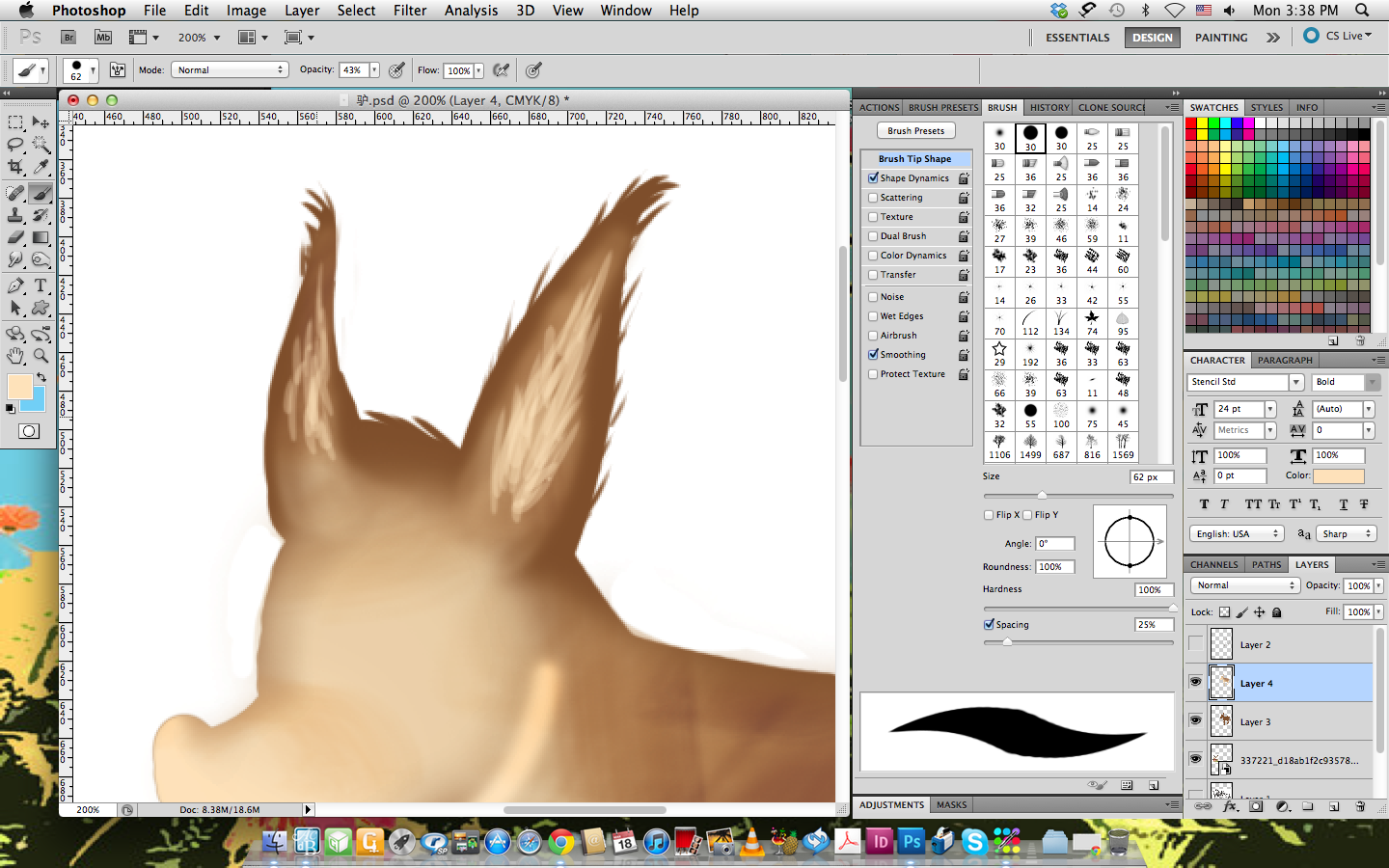The image size is (1389, 868).
Task: Show Layer 2 visibility box
Action: [x=1196, y=643]
